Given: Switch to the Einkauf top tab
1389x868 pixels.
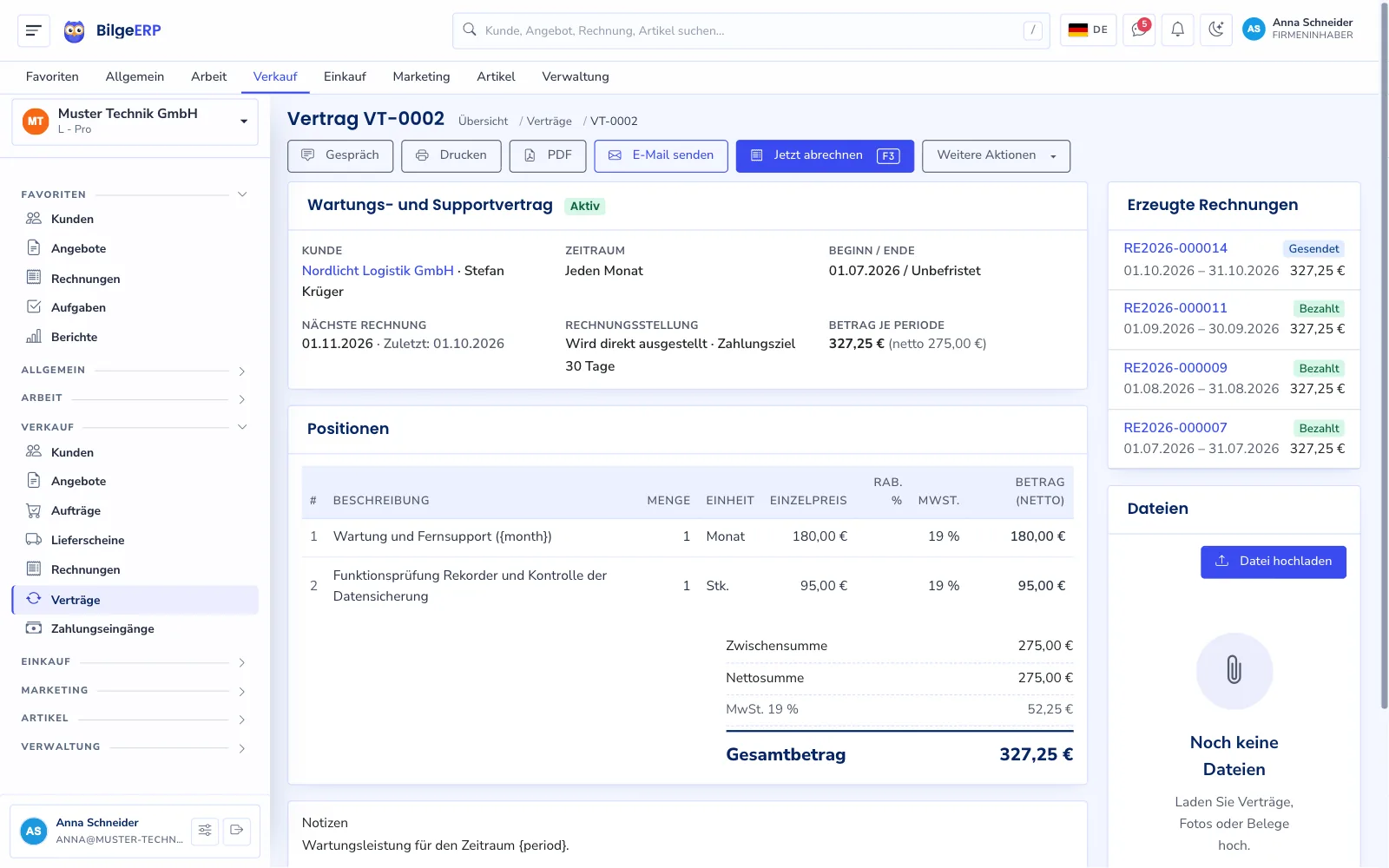Looking at the screenshot, I should point(345,76).
